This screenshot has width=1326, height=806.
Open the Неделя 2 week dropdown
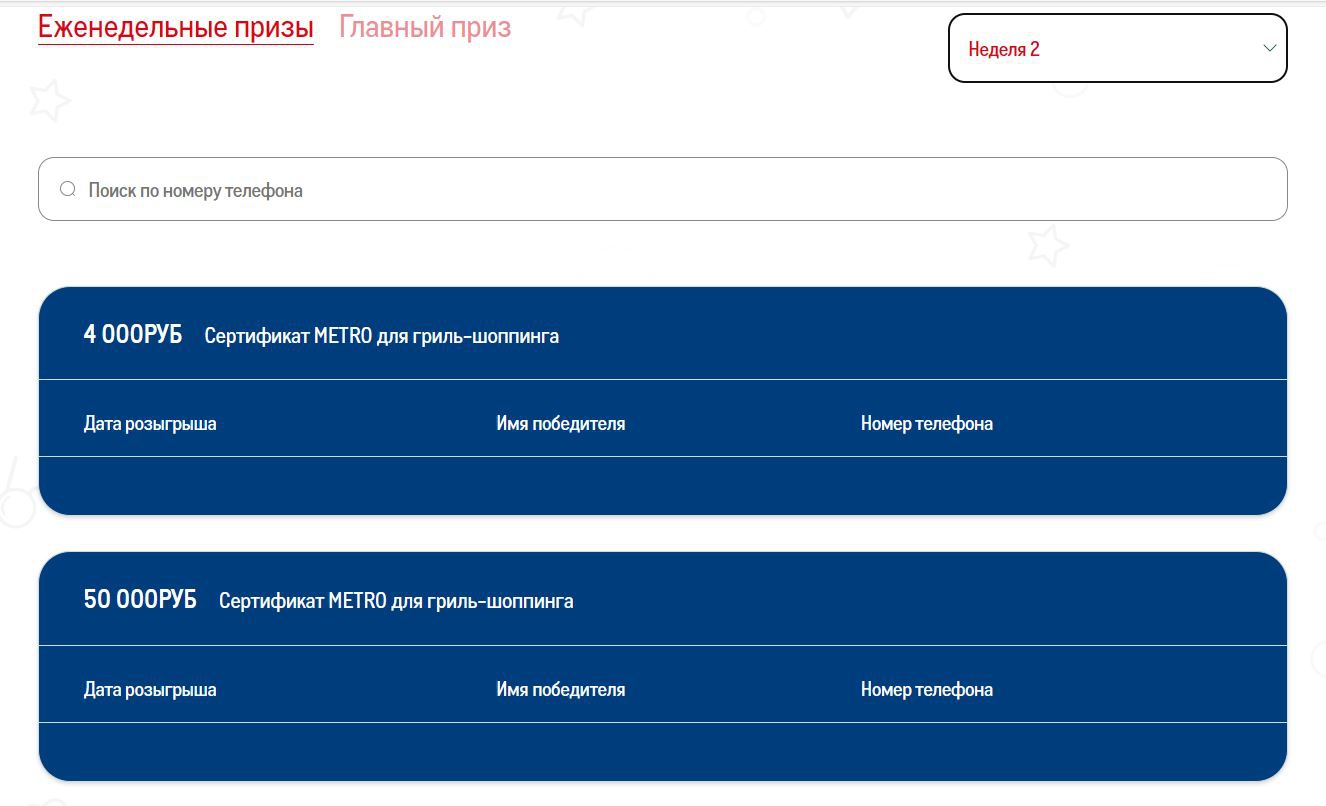pos(1116,48)
